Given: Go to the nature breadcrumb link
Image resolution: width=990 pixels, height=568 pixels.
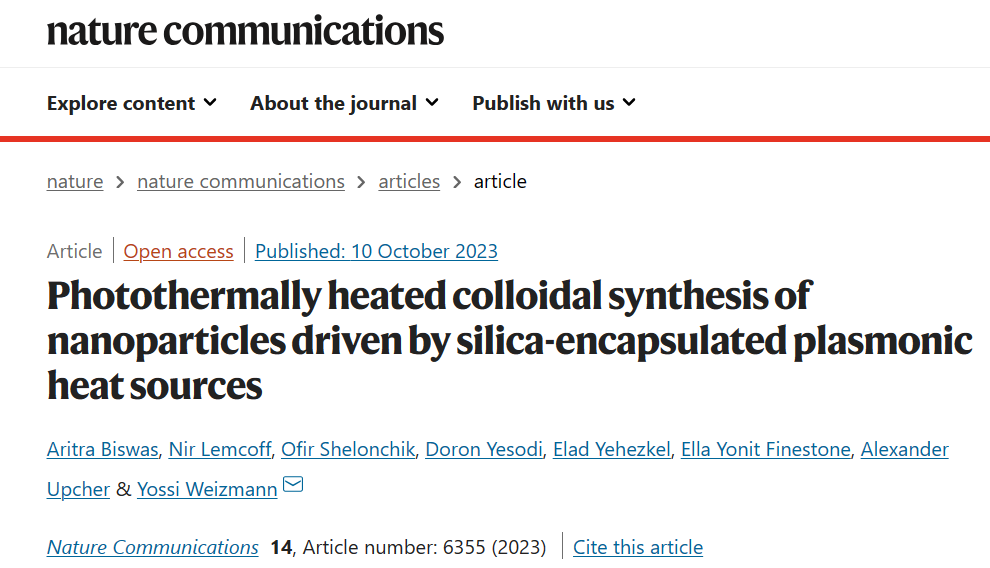Looking at the screenshot, I should (75, 181).
